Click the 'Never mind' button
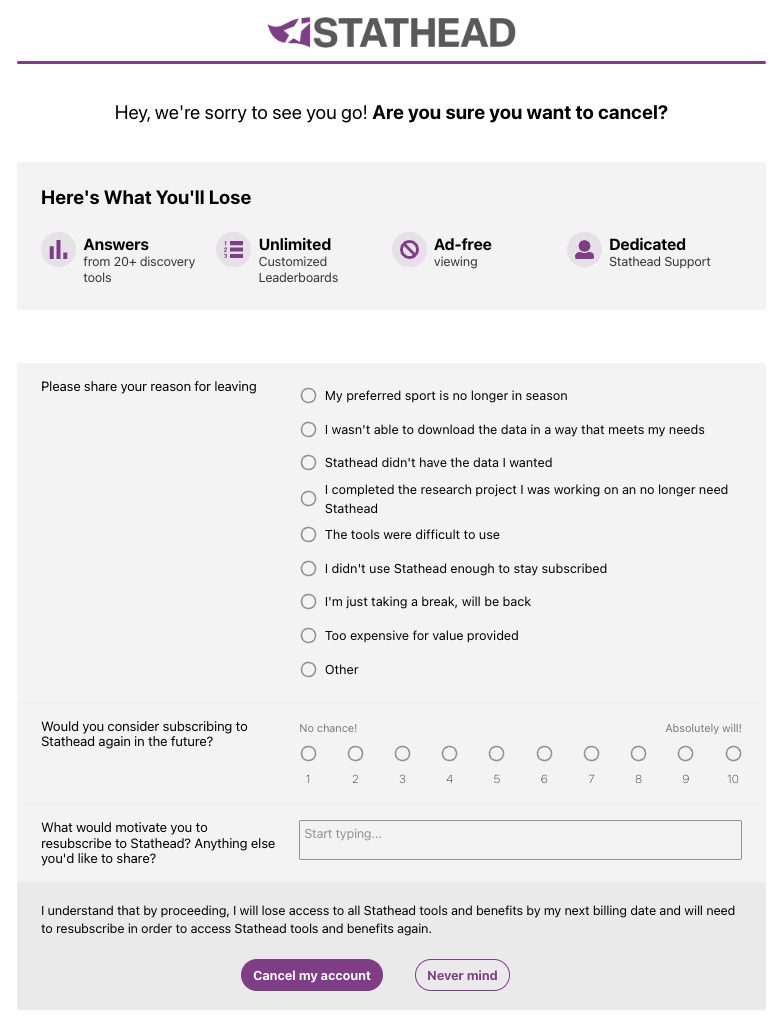The image size is (777, 1023). tap(462, 976)
